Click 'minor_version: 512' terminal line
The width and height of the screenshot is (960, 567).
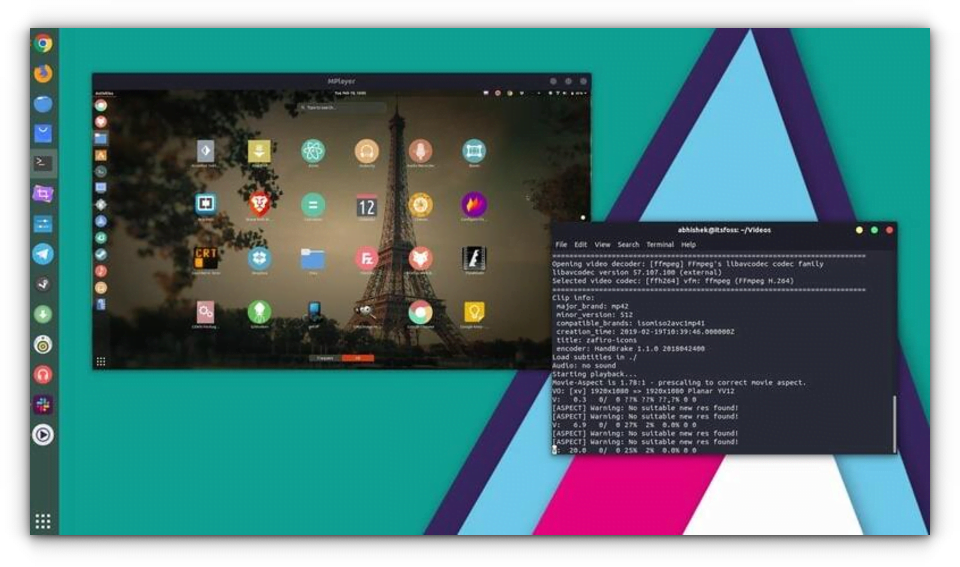[x=594, y=315]
